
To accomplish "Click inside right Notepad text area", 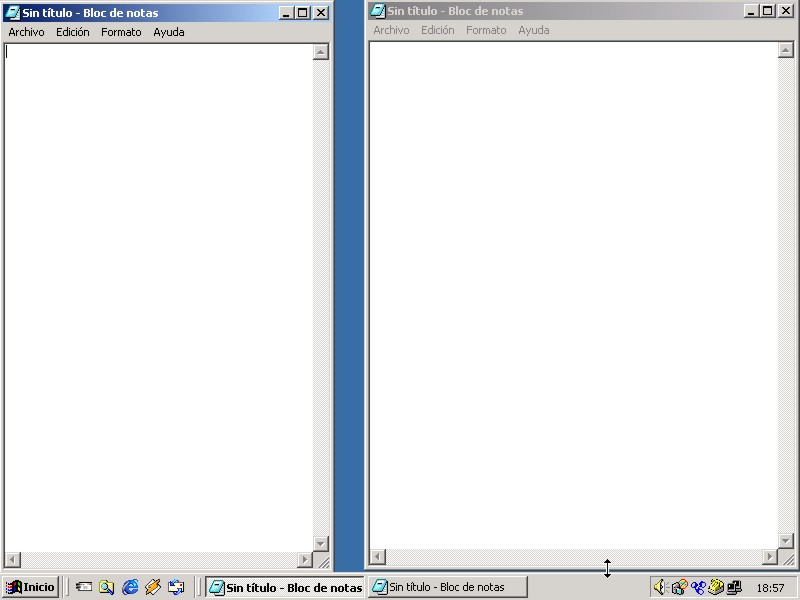I will [573, 295].
